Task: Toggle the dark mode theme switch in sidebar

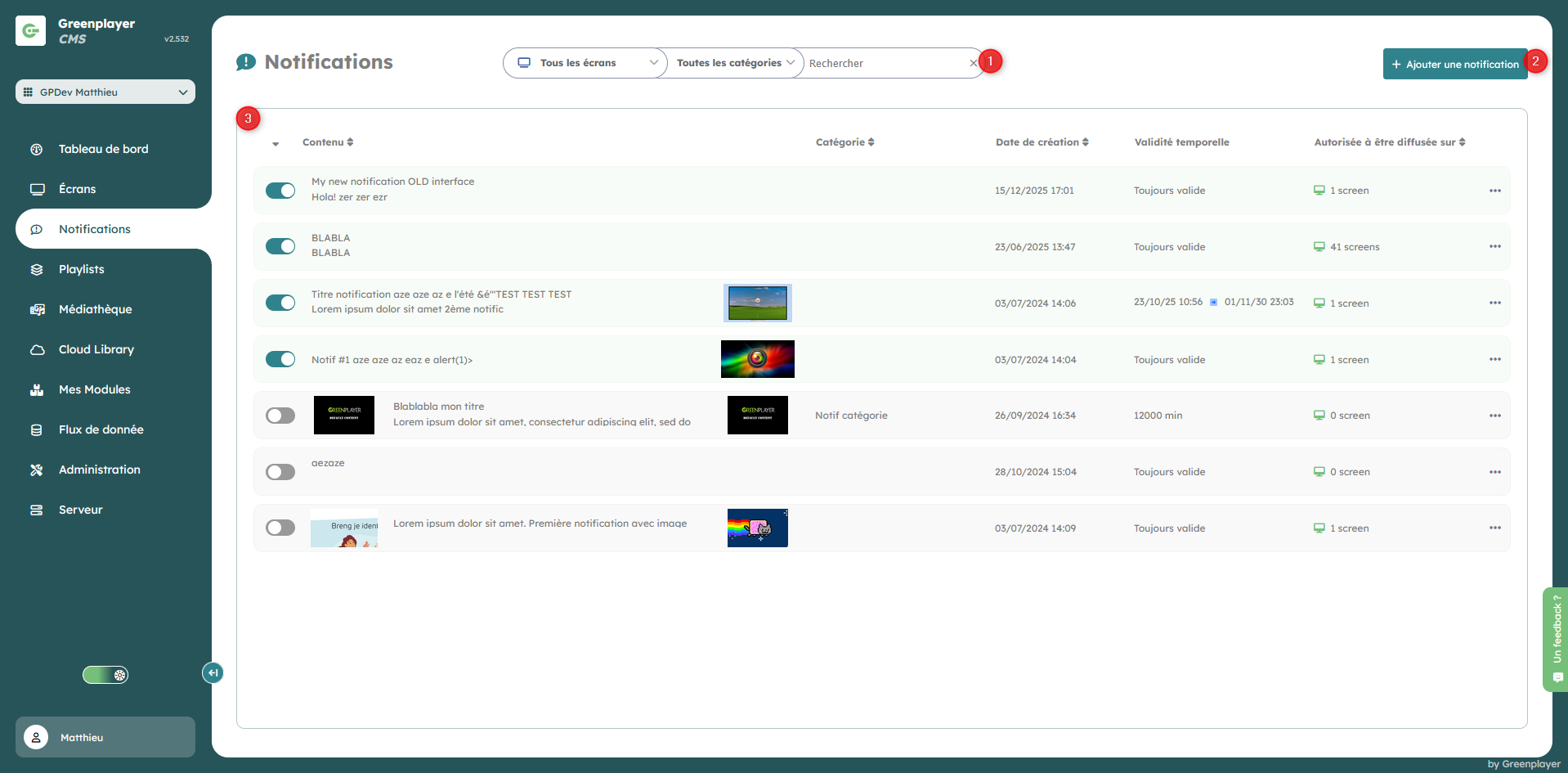Action: (x=105, y=675)
